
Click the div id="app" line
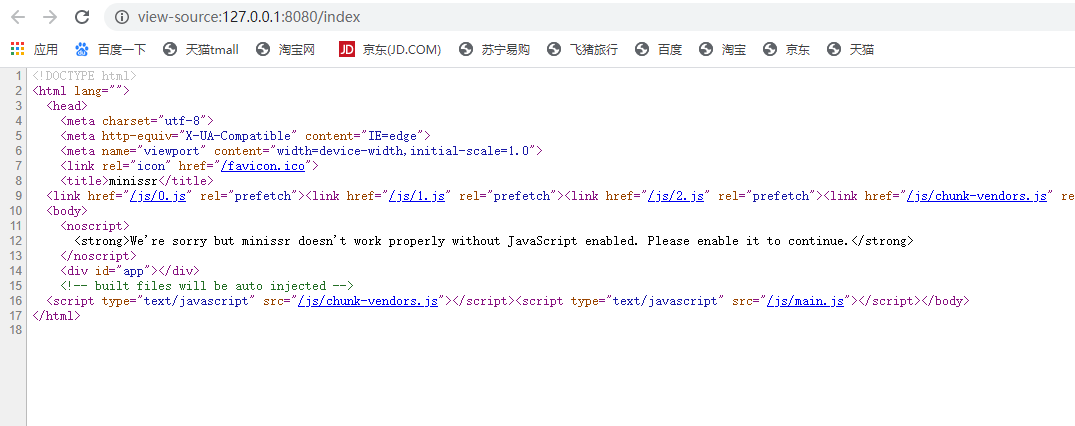130,271
